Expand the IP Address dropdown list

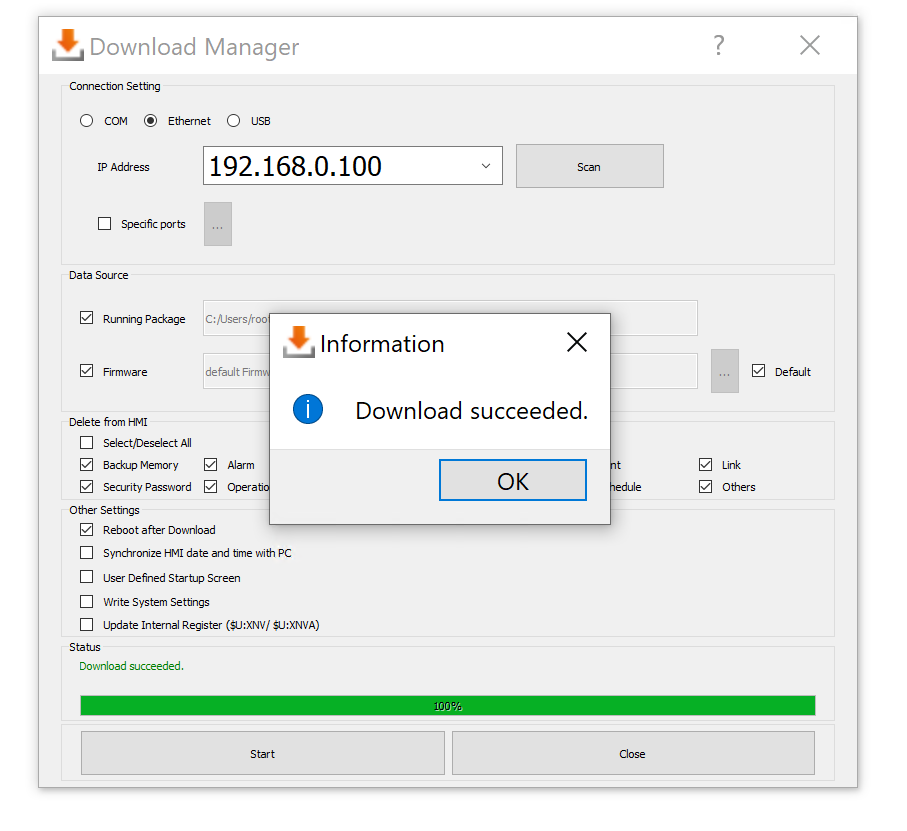[x=486, y=166]
